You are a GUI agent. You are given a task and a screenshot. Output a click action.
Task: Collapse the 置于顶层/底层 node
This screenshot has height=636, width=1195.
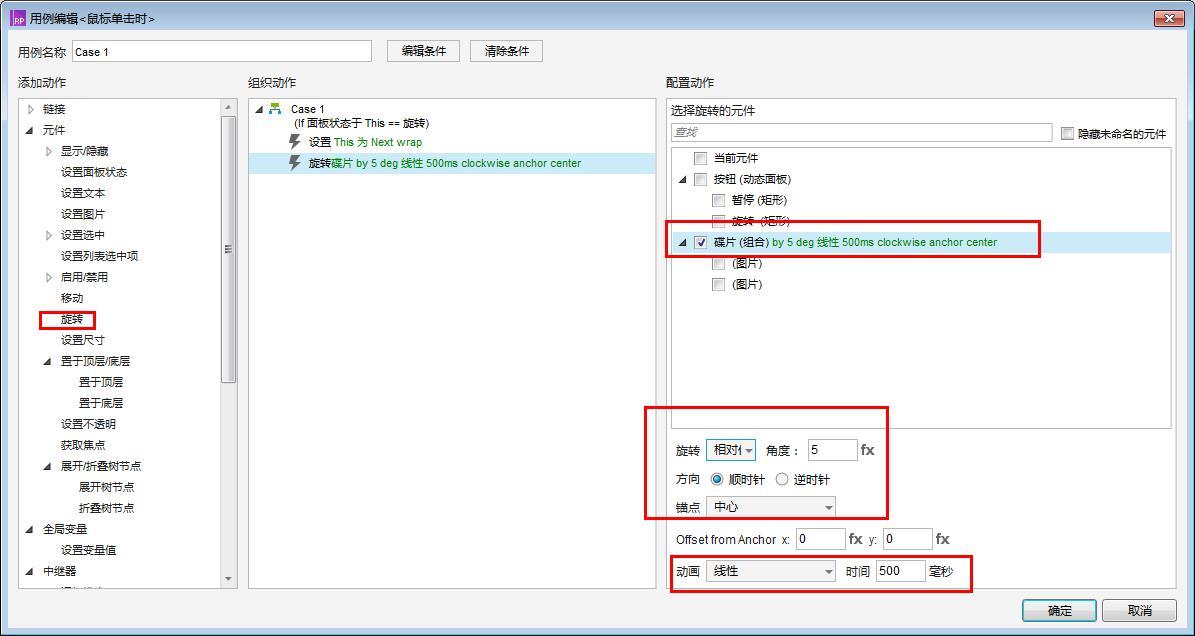pyautogui.click(x=49, y=361)
